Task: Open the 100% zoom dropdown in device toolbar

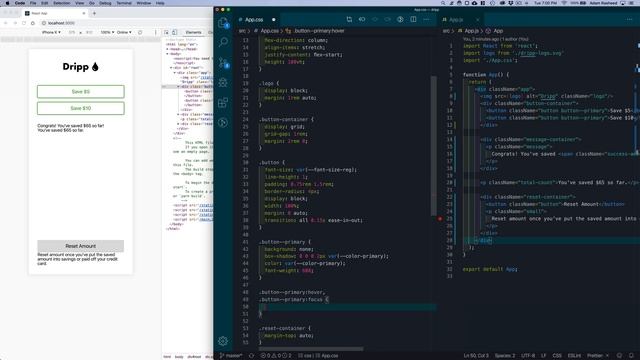Action: 107,32
